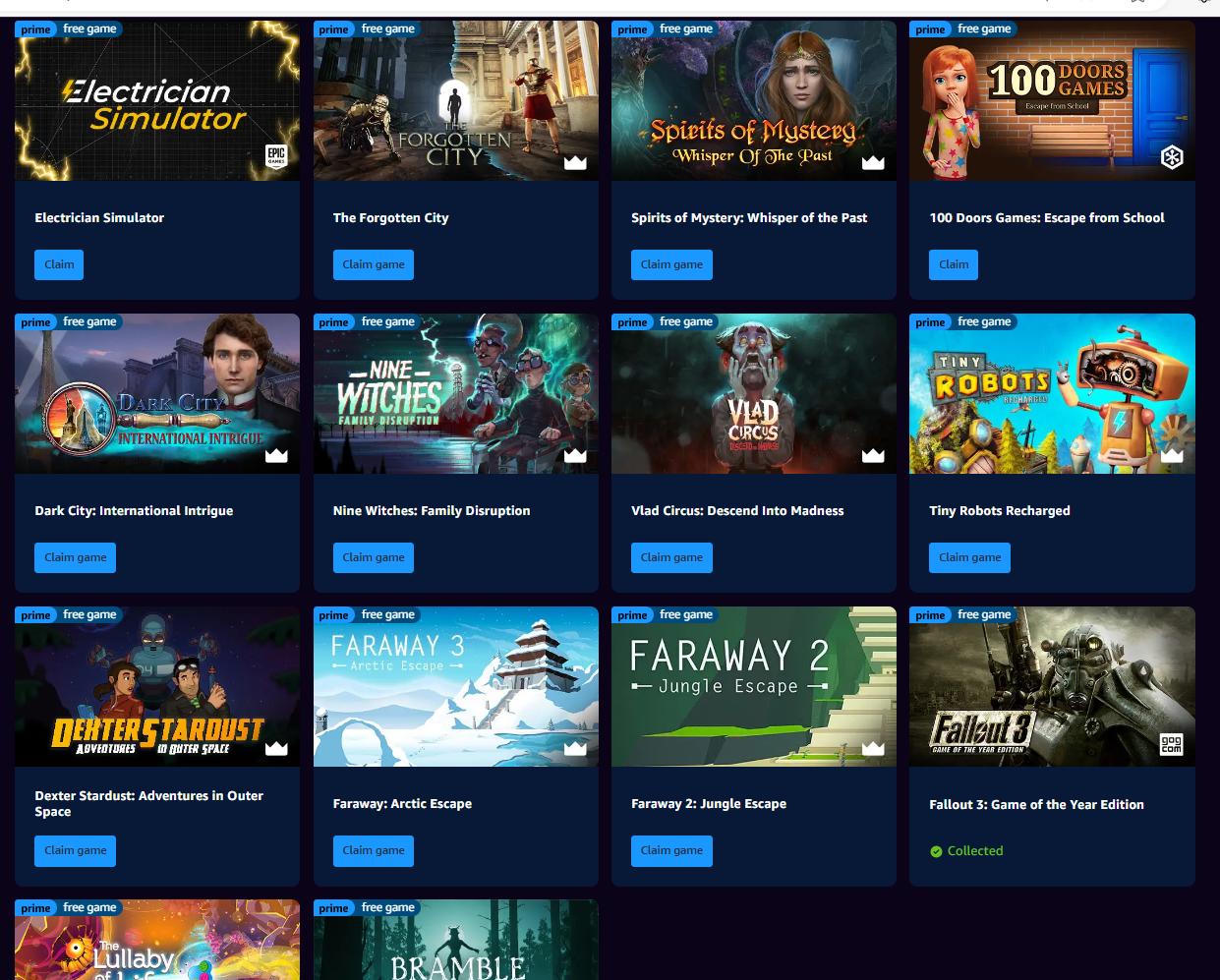
Task: Click crown icon on Tiny Robots Recharged
Action: click(1172, 455)
